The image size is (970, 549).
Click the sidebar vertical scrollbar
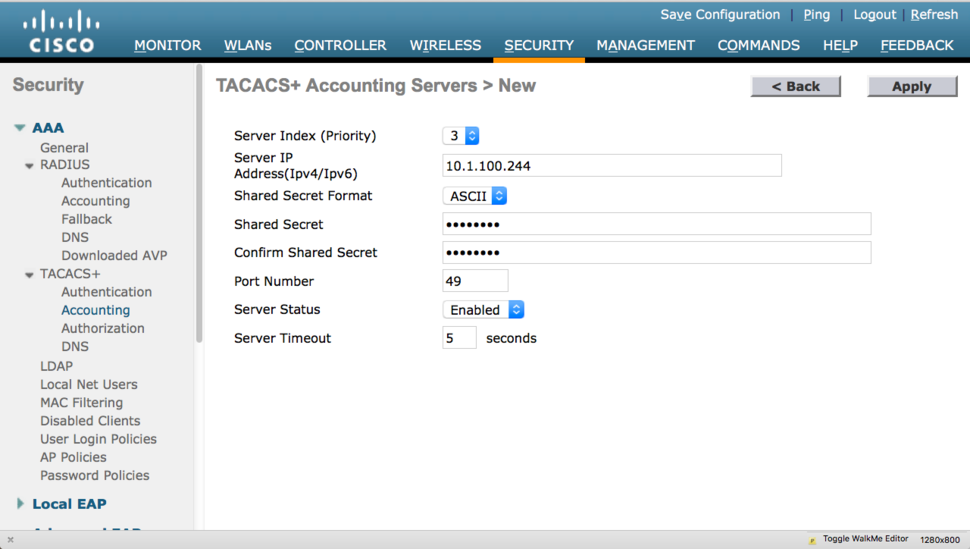(x=199, y=204)
